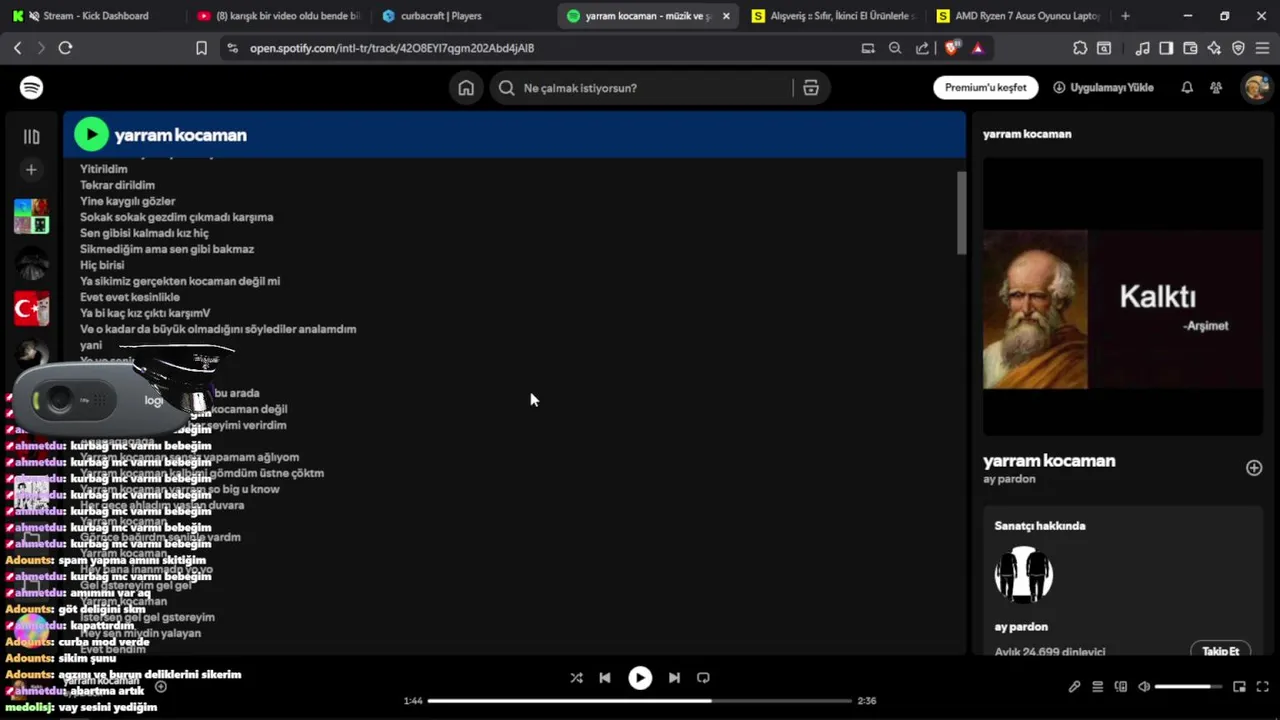Go back in browser history

coord(17,48)
